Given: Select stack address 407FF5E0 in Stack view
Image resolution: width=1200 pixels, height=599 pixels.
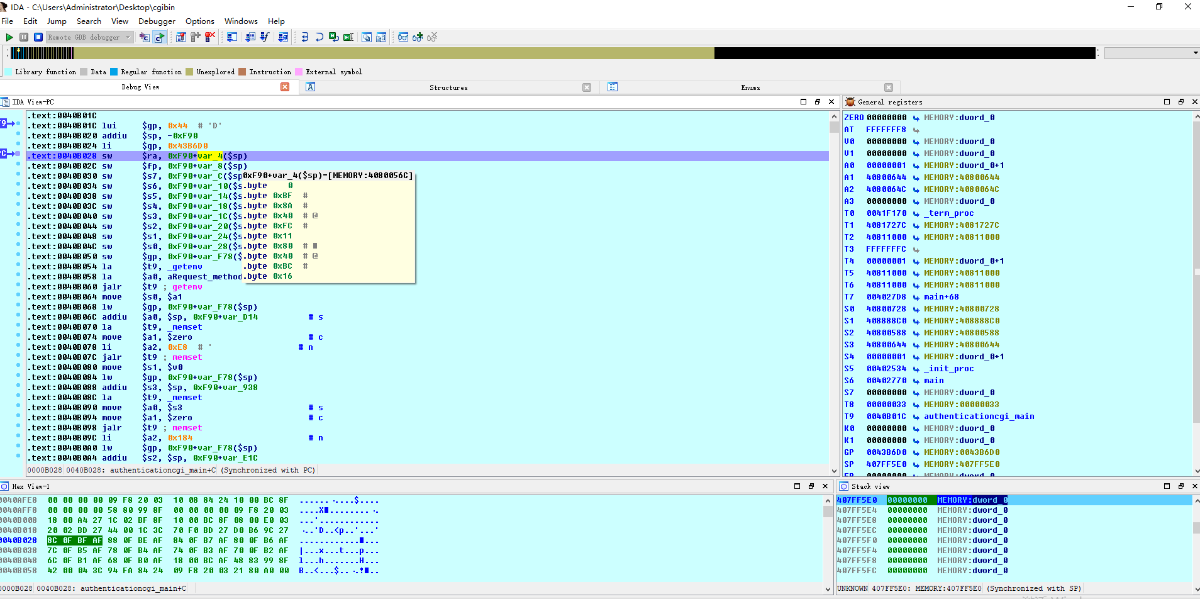Looking at the screenshot, I should tap(856, 500).
